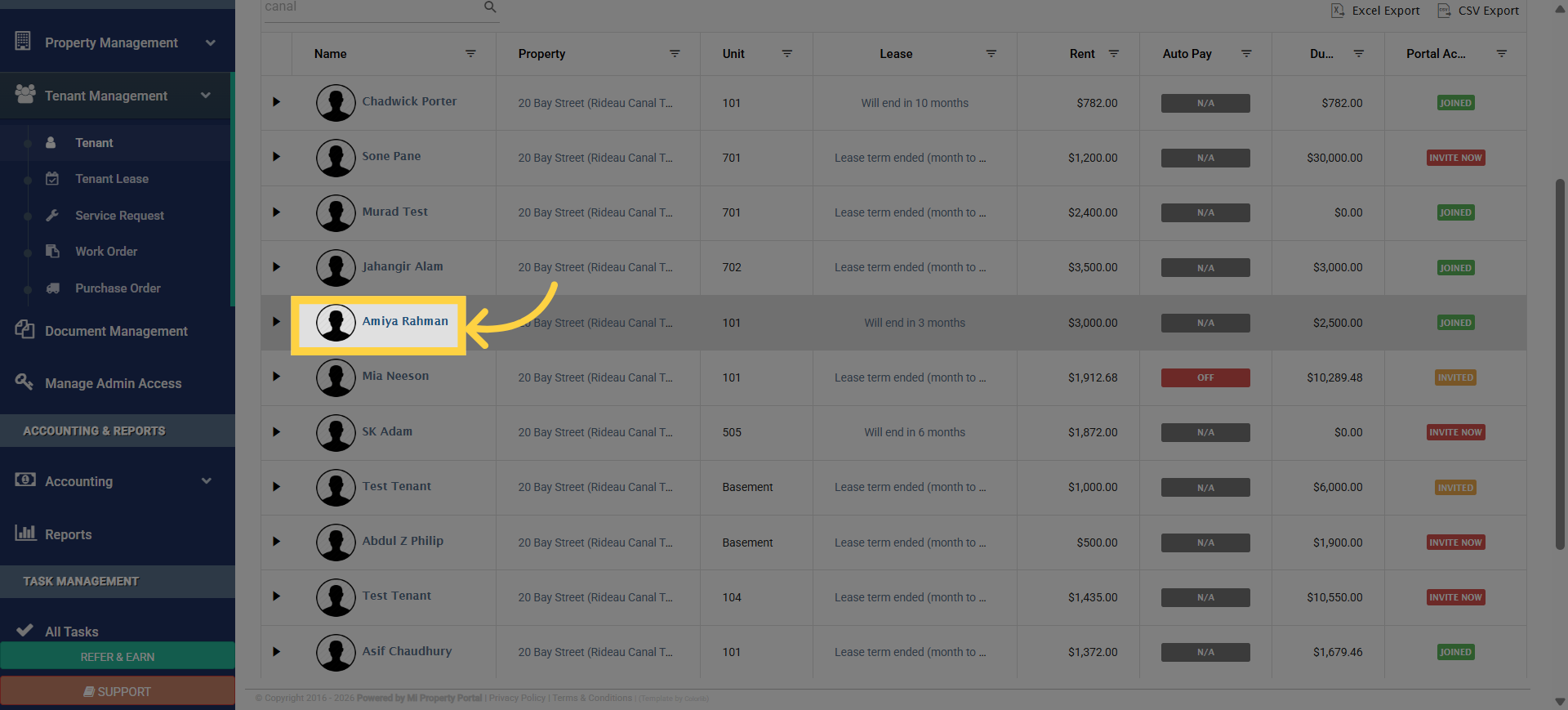The width and height of the screenshot is (1568, 710).
Task: Expand the Mia Neeson row
Action: (276, 377)
